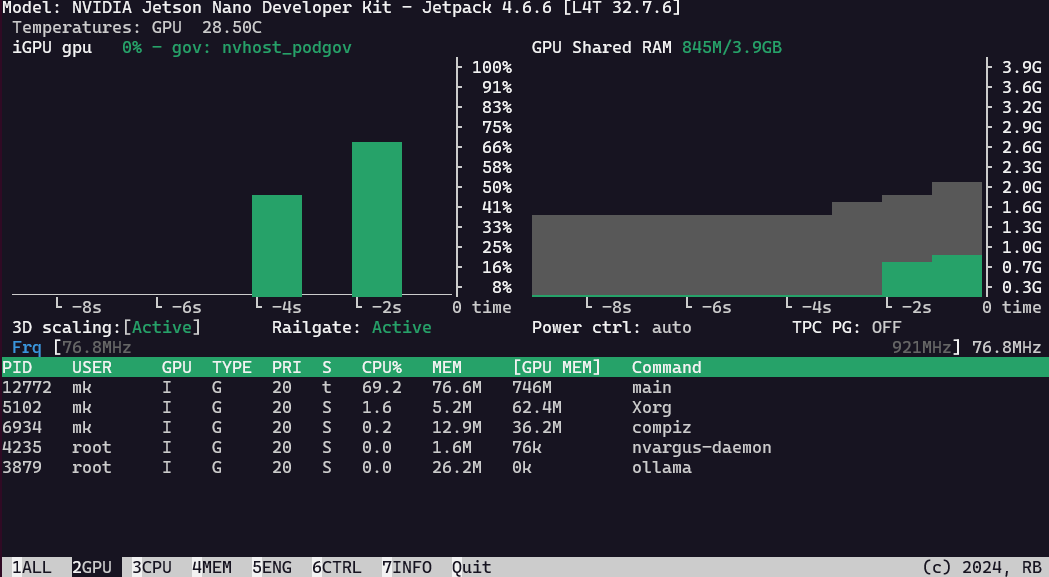Viewport: 1049px width, 577px height.
Task: Click the MEM column header
Action: (x=446, y=367)
